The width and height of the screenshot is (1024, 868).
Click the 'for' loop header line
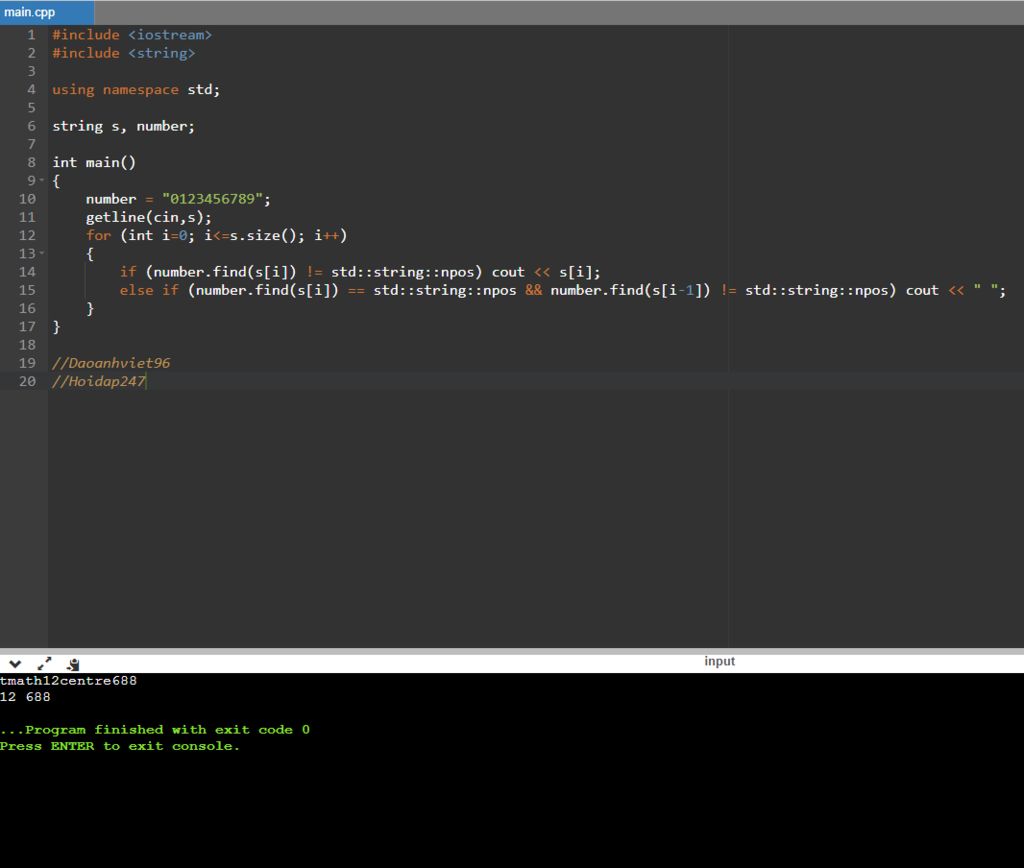(x=216, y=235)
